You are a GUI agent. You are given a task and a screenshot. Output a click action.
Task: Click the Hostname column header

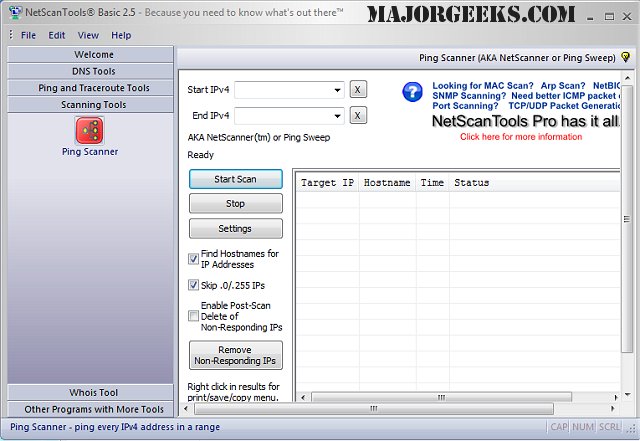click(x=387, y=183)
